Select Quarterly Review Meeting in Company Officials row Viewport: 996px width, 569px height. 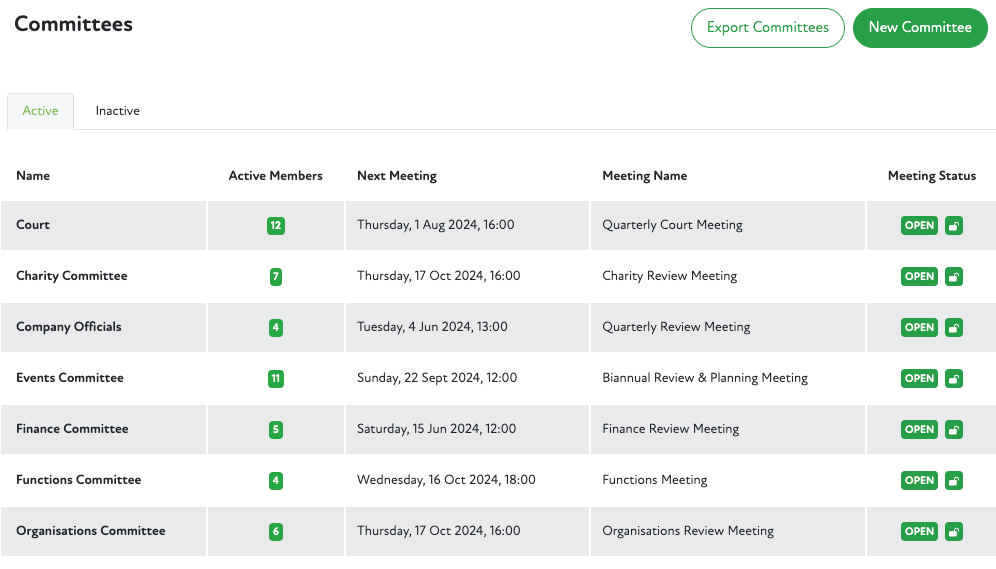pyautogui.click(x=676, y=327)
